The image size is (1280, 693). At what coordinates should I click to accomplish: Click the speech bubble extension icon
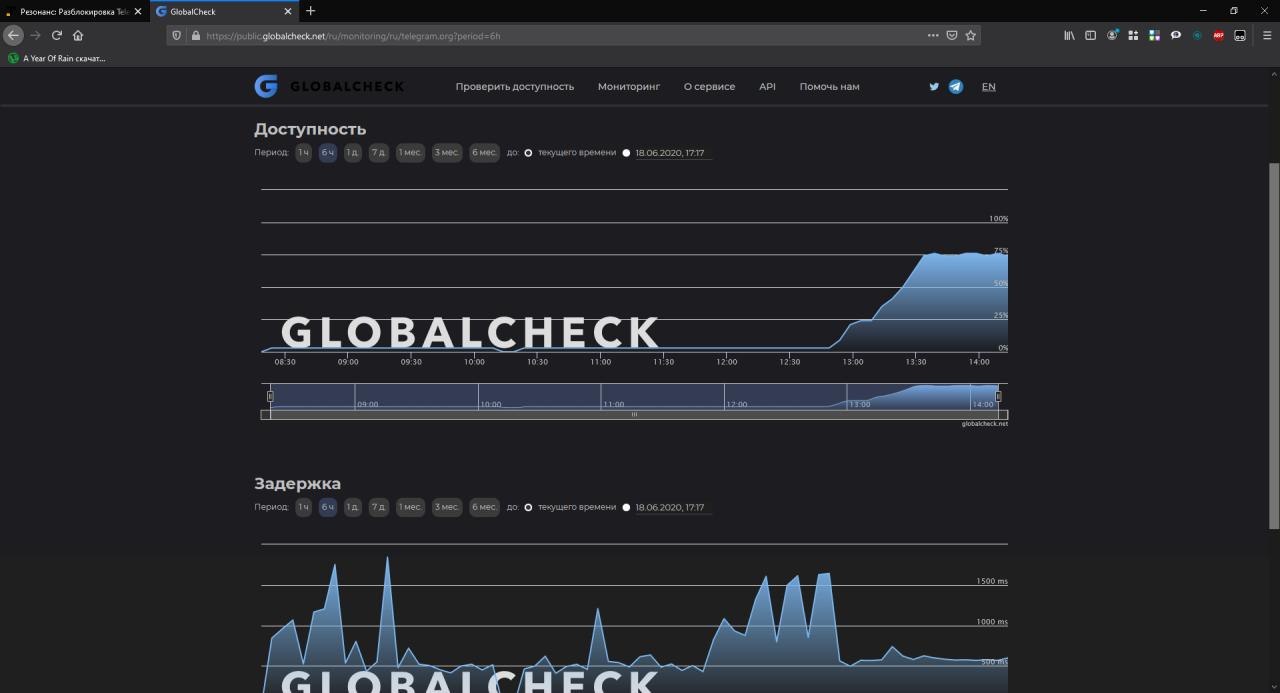(x=1175, y=35)
